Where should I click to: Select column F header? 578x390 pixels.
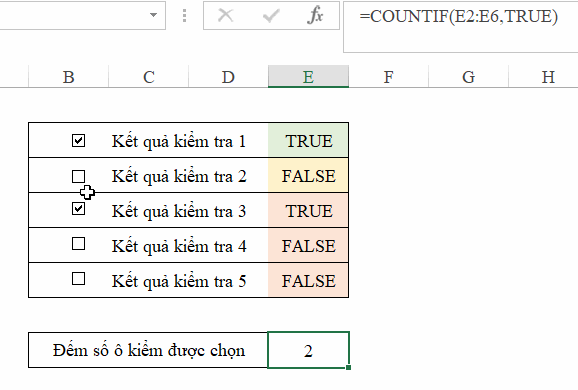(389, 77)
